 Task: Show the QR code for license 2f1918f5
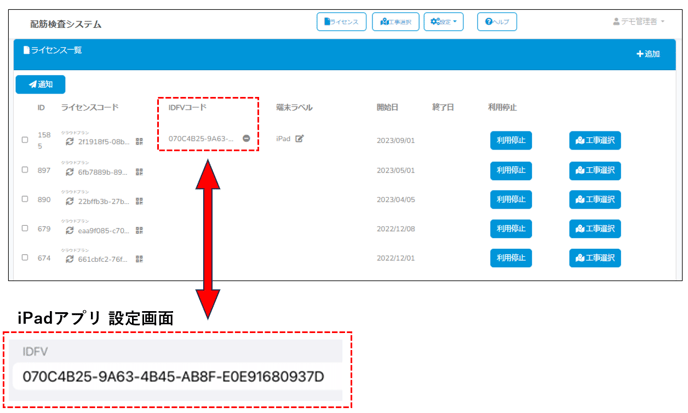click(139, 142)
